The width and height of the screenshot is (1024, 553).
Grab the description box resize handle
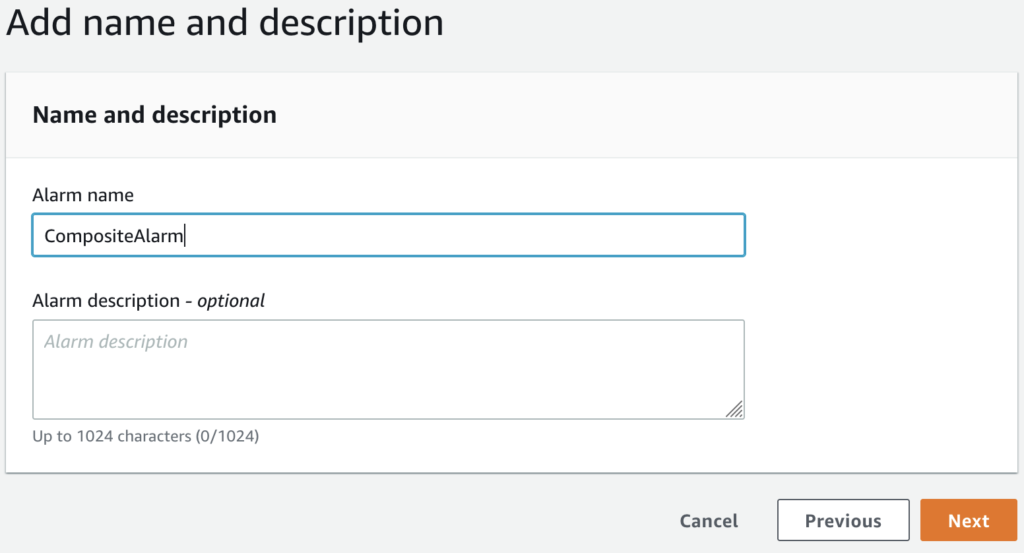[734, 409]
